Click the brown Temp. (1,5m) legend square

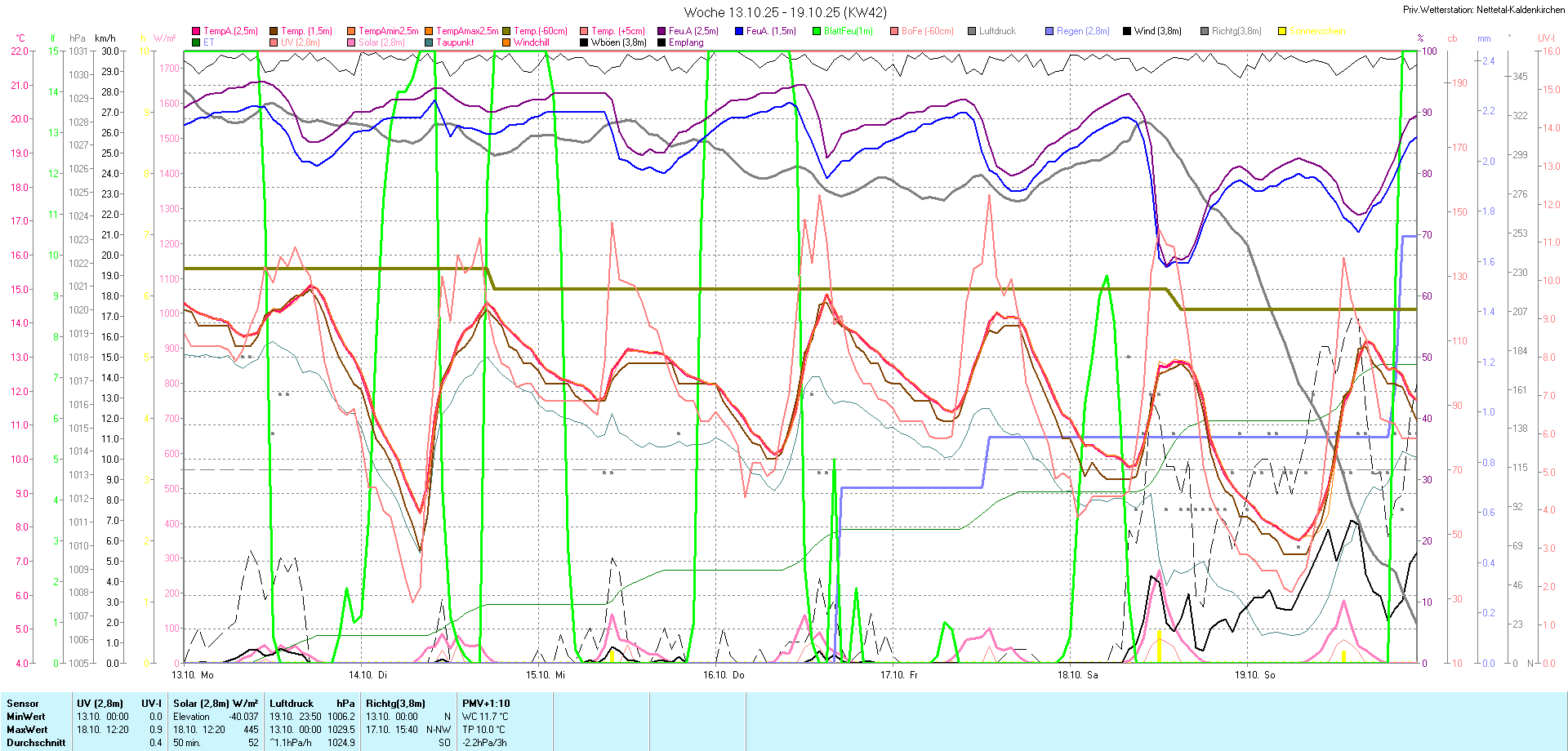point(274,31)
